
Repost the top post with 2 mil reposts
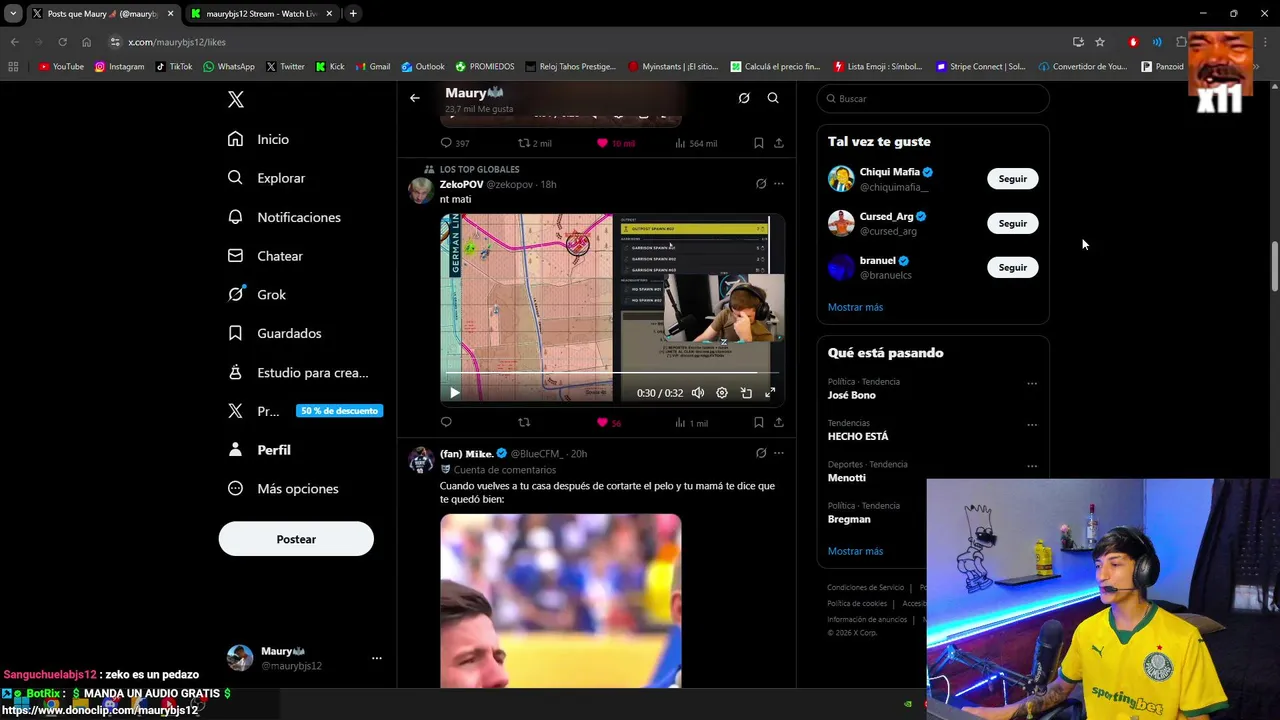coord(534,143)
